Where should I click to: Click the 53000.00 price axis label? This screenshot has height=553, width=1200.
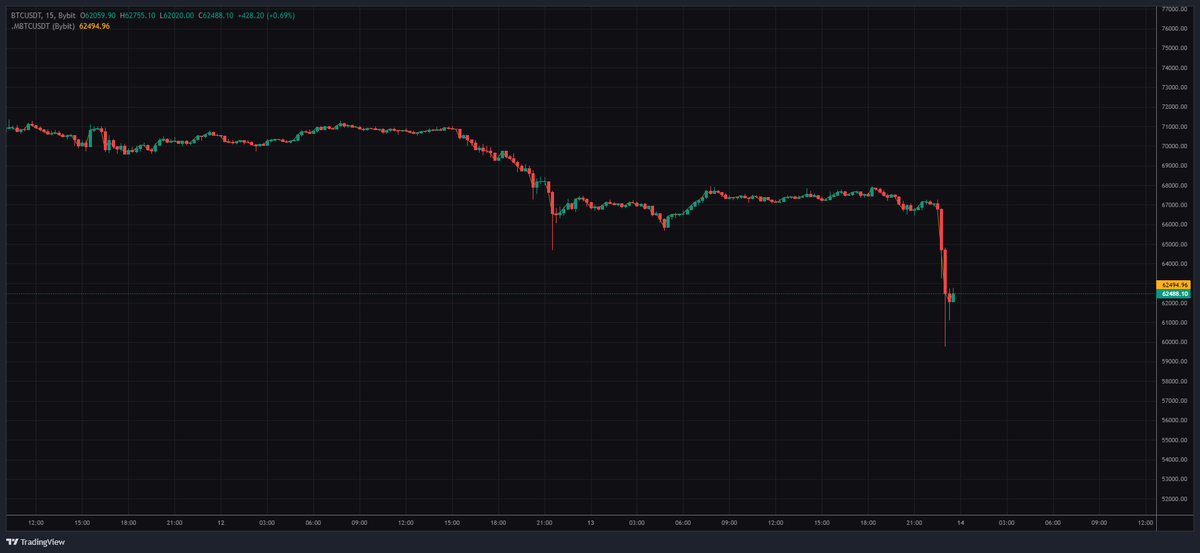pyautogui.click(x=1174, y=479)
